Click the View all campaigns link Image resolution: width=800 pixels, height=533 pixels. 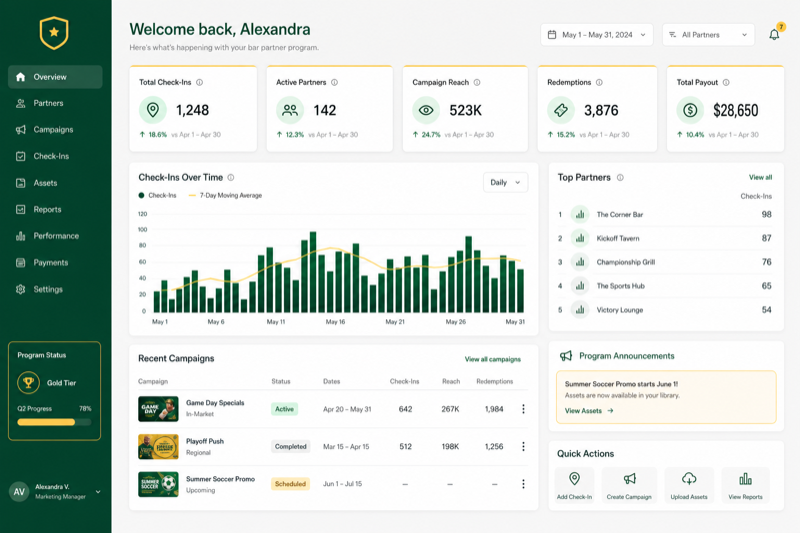point(492,359)
